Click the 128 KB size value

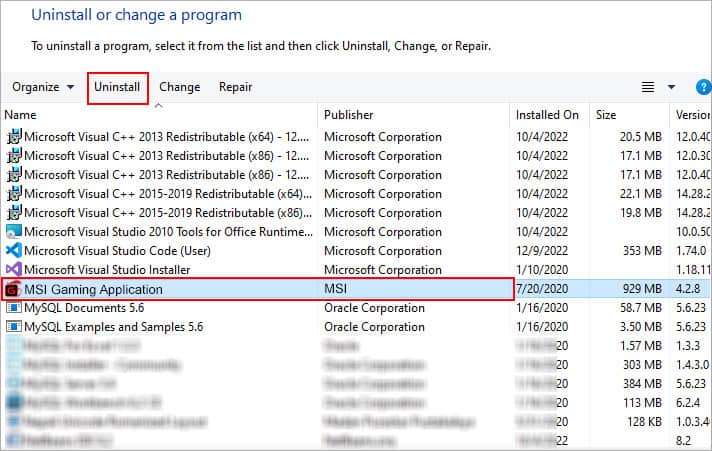[644, 422]
